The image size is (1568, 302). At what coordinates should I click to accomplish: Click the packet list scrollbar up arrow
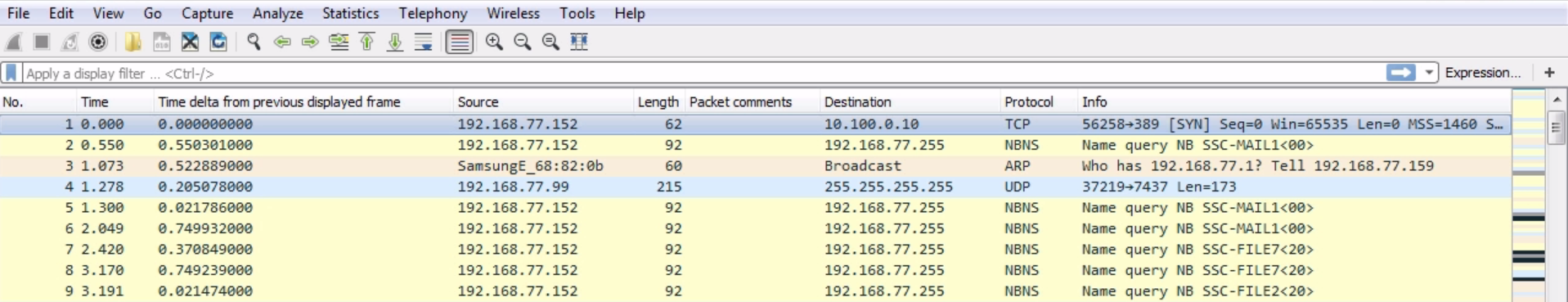pos(1557,100)
